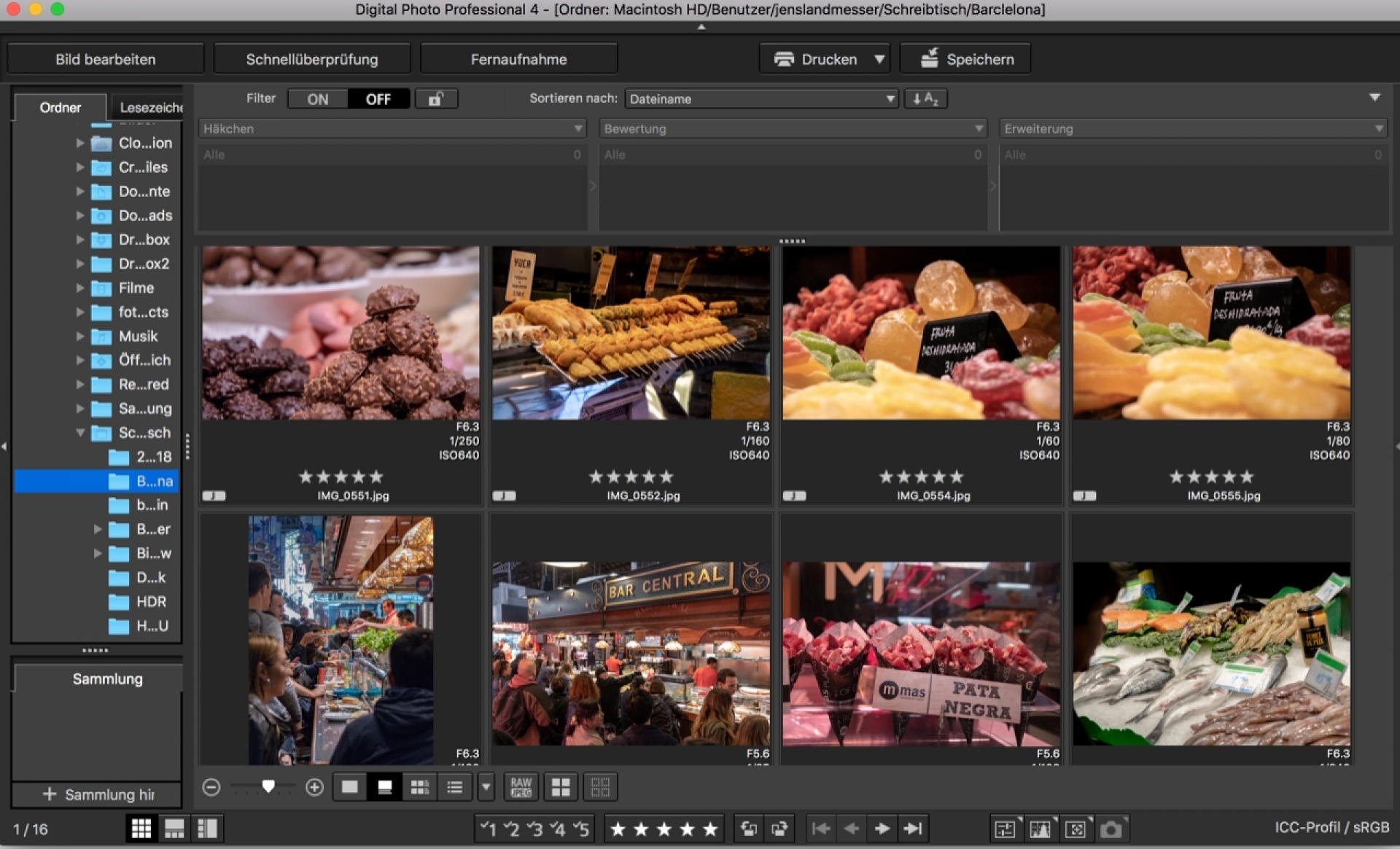Toggle RAW and JPEG grouping display

(521, 787)
